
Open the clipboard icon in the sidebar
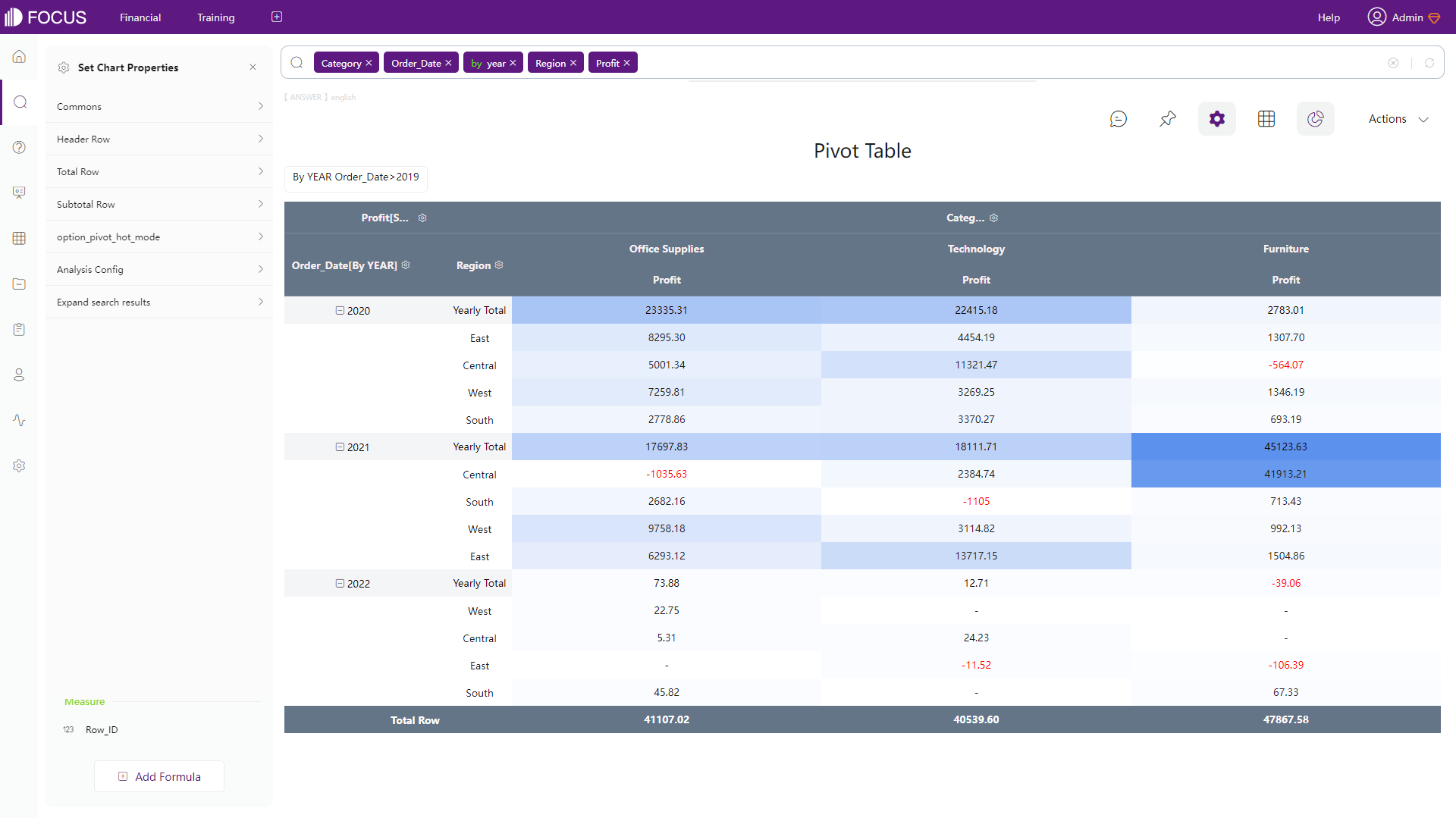coord(19,329)
